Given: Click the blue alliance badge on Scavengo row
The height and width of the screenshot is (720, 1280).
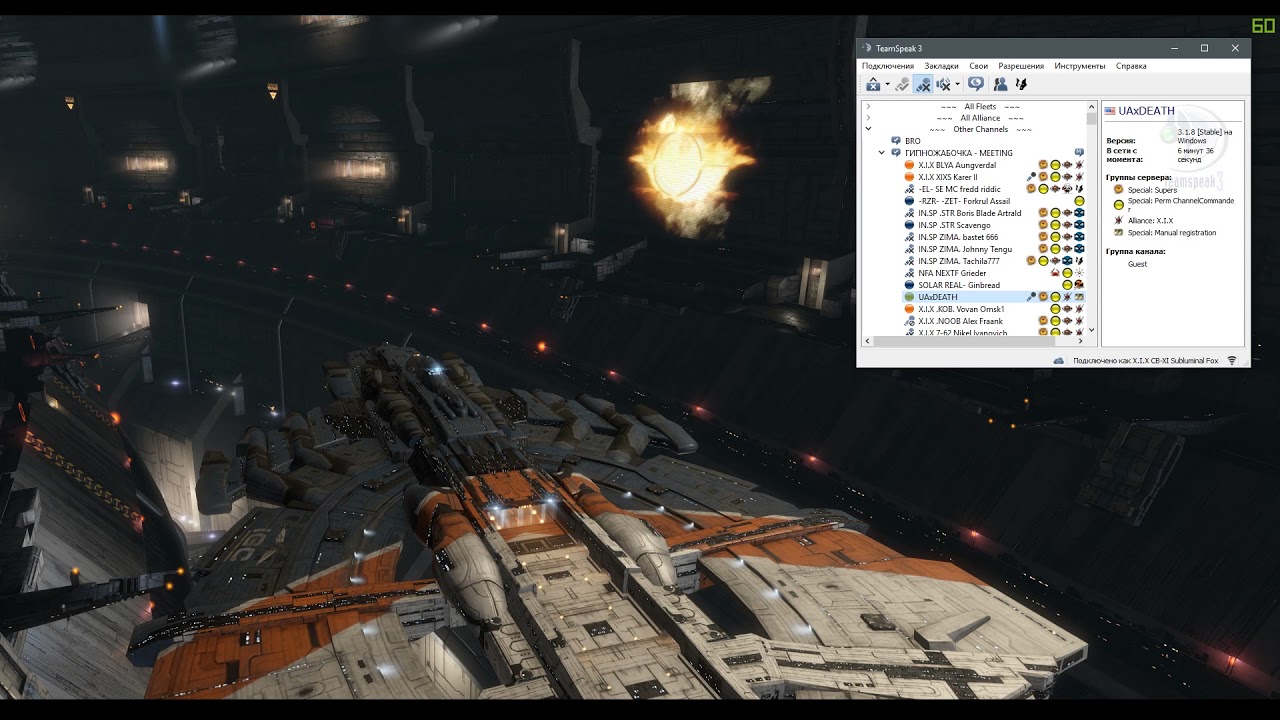Looking at the screenshot, I should click(1079, 225).
